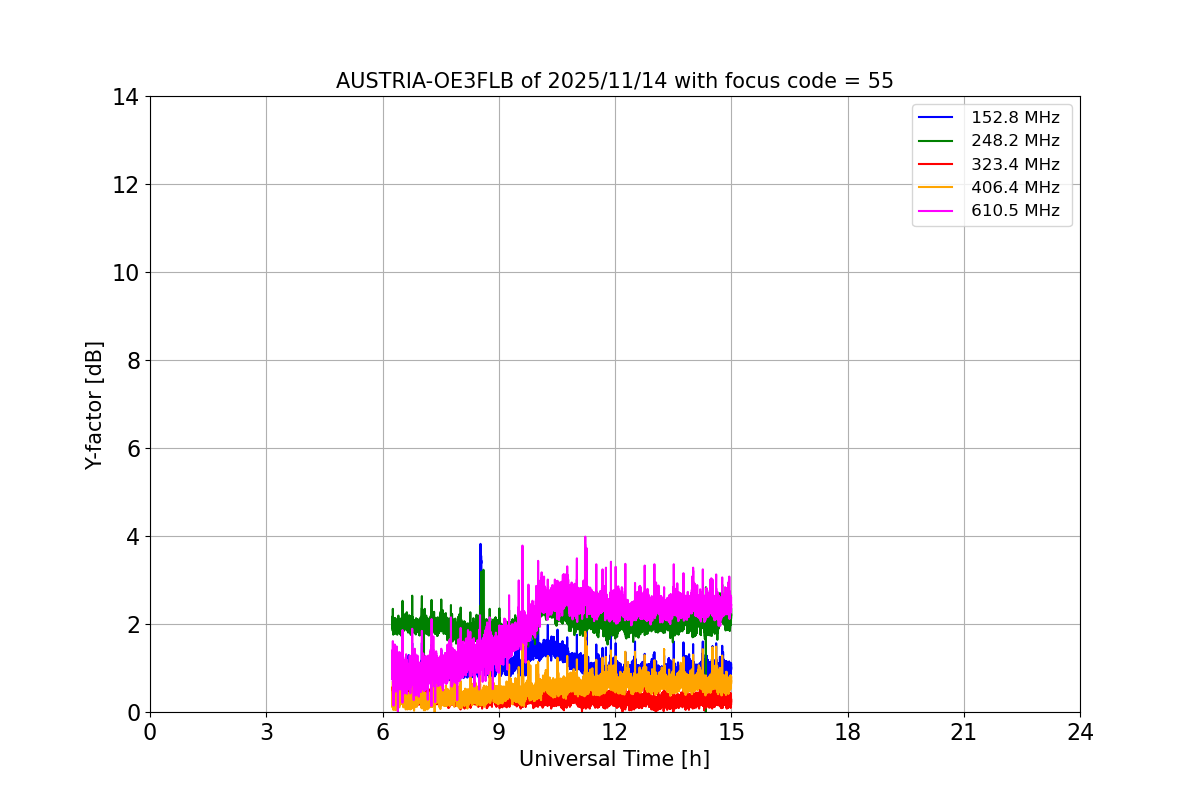Select the '406.4 MHz' legend label
The width and height of the screenshot is (1200, 800).
1015,187
